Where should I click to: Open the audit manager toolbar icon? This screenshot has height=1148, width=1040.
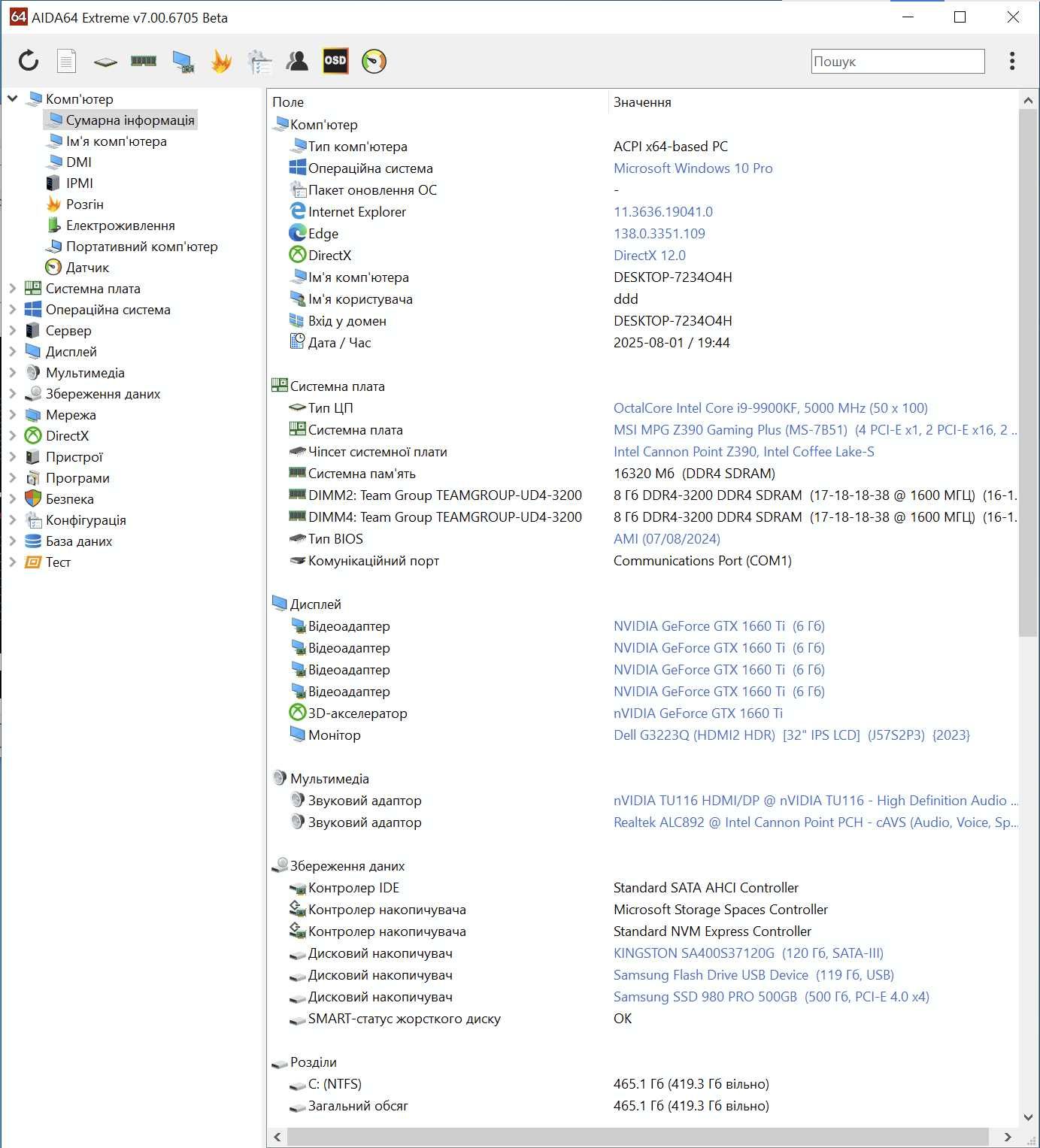259,62
